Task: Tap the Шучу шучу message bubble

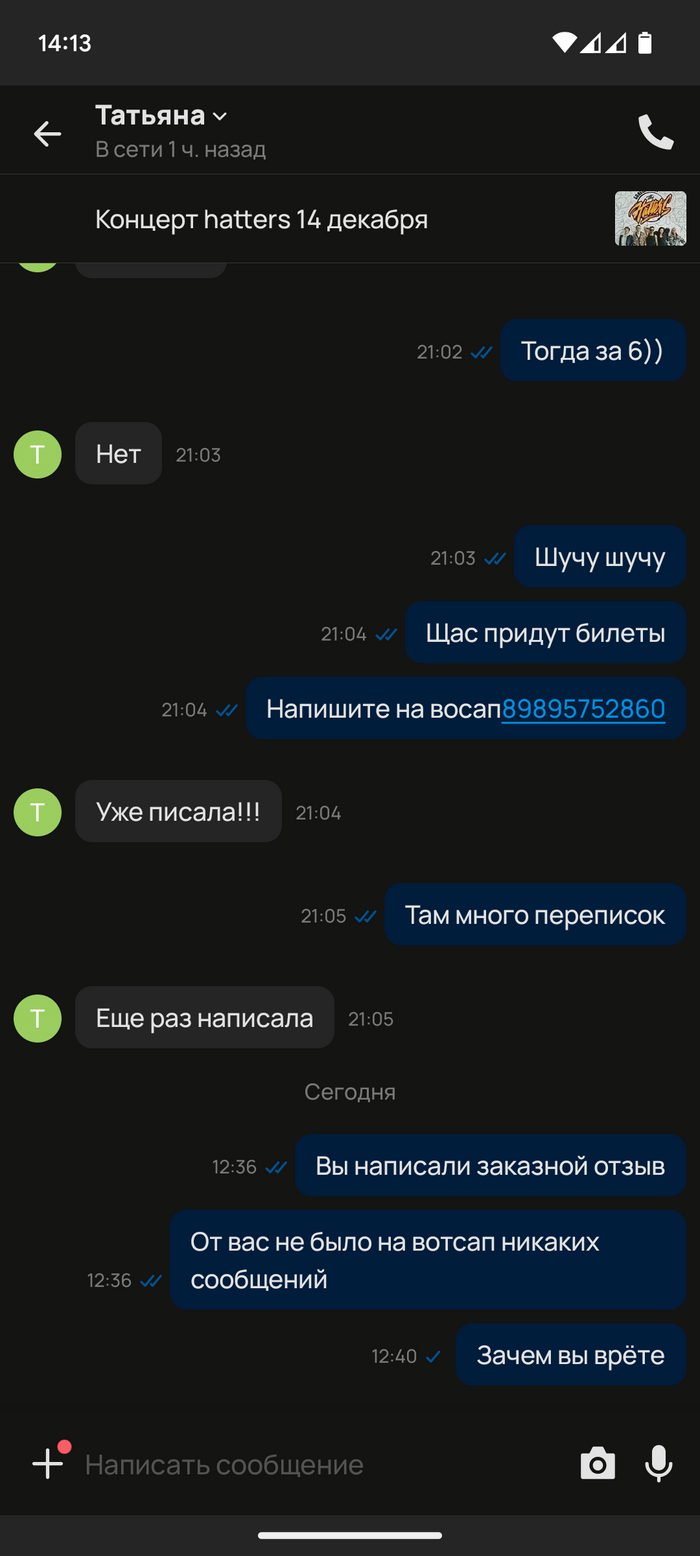Action: (600, 556)
